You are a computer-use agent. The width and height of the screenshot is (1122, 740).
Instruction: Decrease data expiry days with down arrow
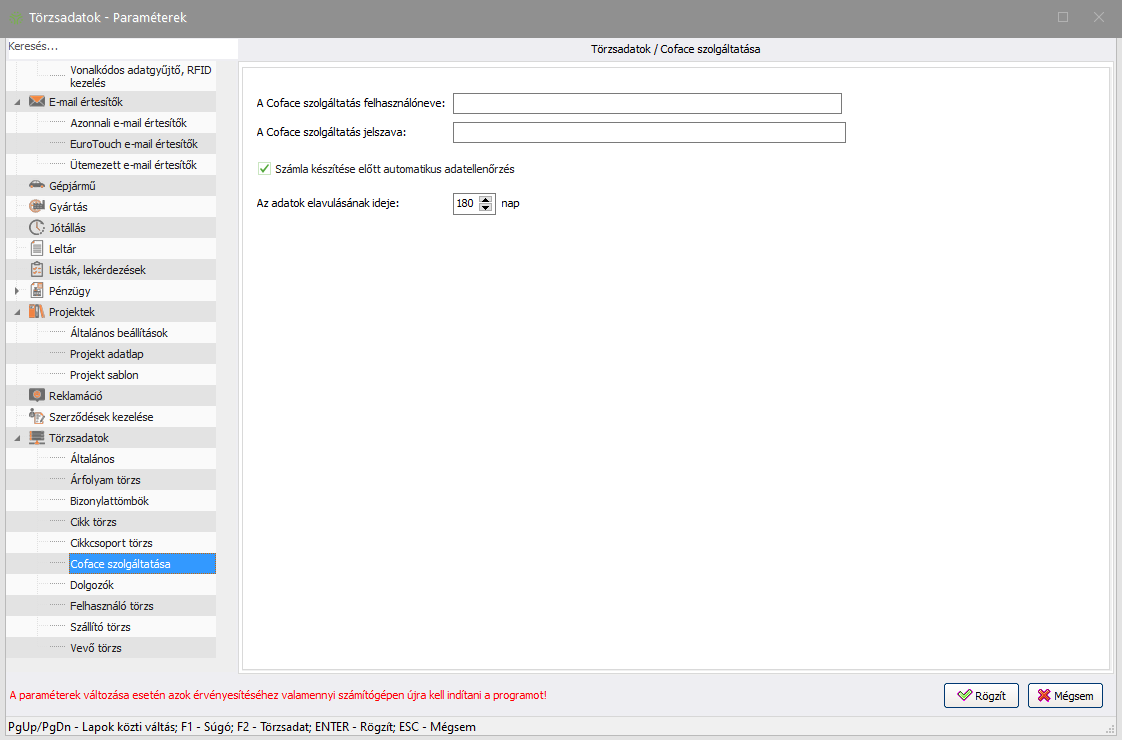pyautogui.click(x=486, y=208)
